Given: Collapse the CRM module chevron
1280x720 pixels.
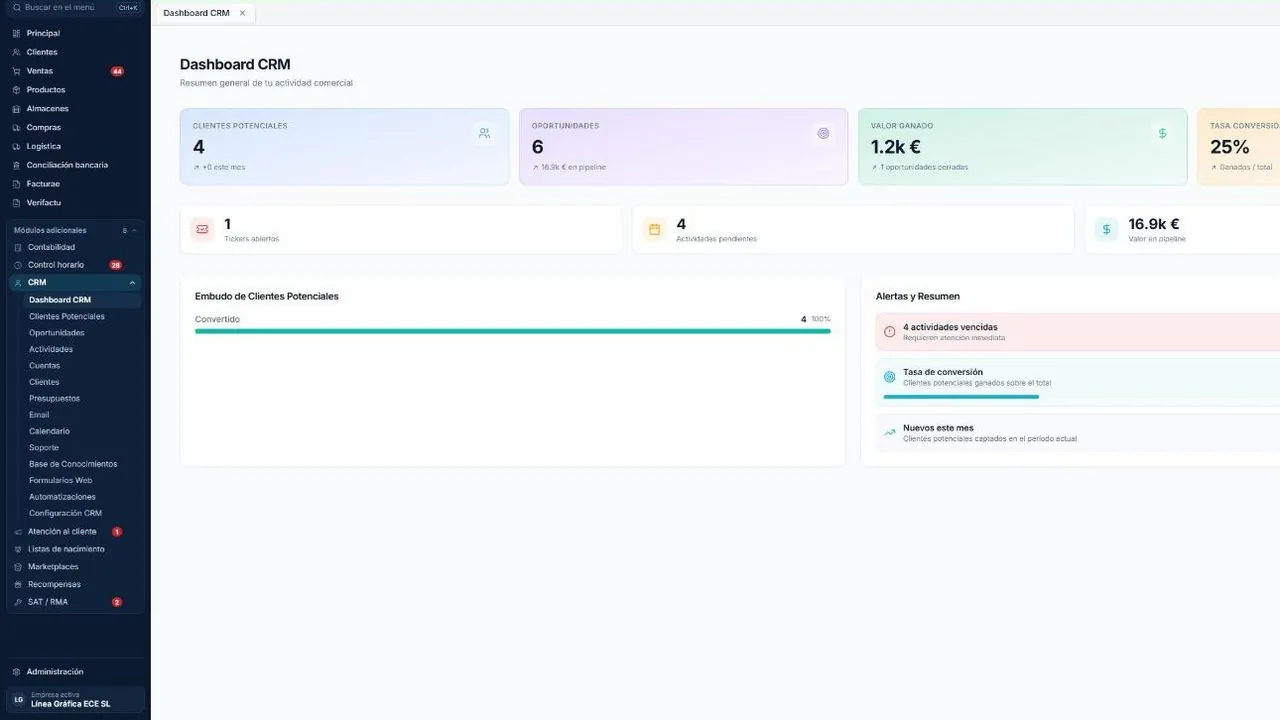Looking at the screenshot, I should tap(132, 283).
